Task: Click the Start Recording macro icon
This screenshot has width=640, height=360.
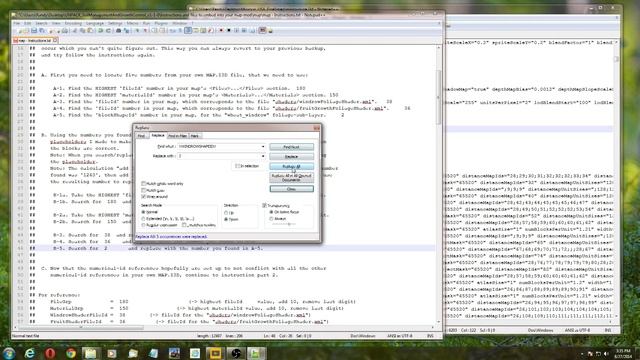Action: (x=221, y=31)
